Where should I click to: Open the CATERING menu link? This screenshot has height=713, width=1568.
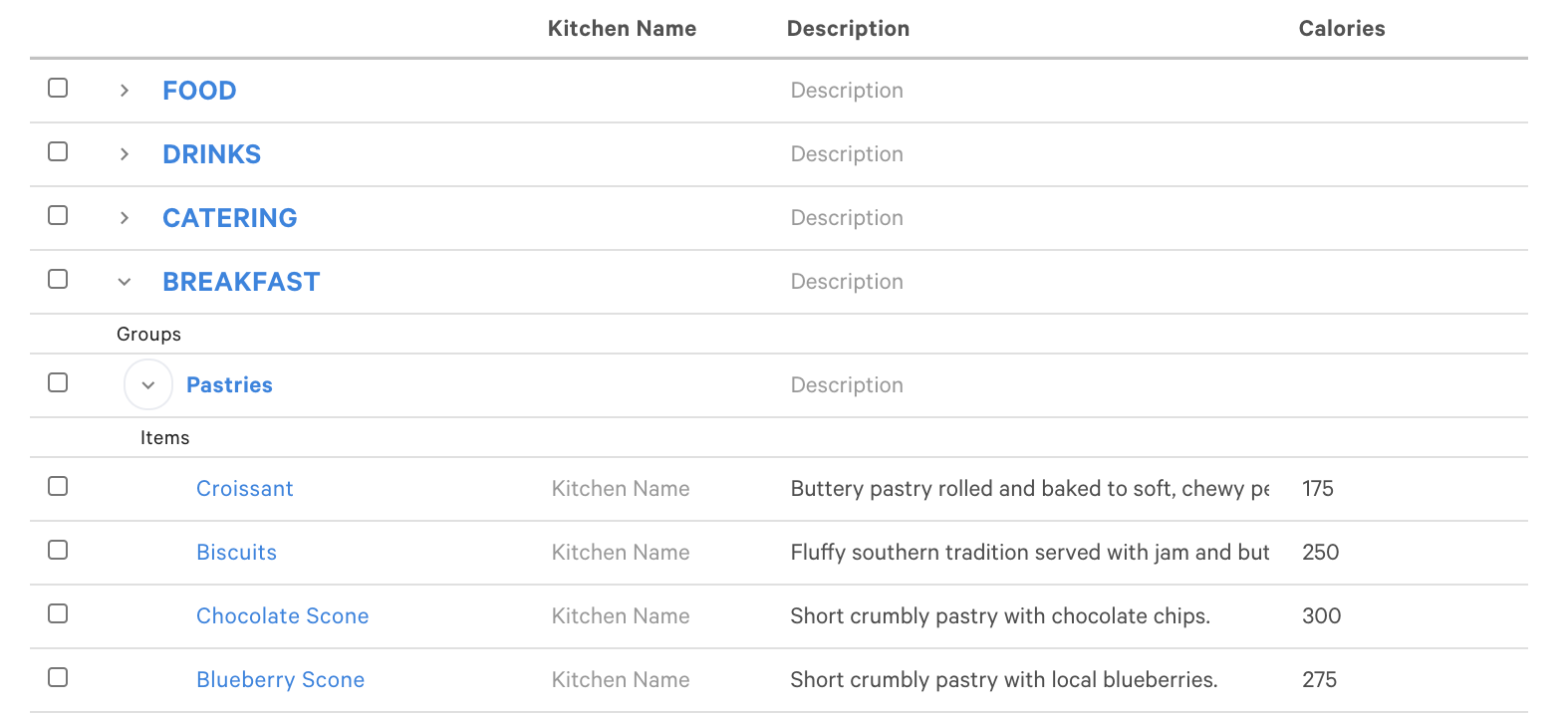coord(230,218)
